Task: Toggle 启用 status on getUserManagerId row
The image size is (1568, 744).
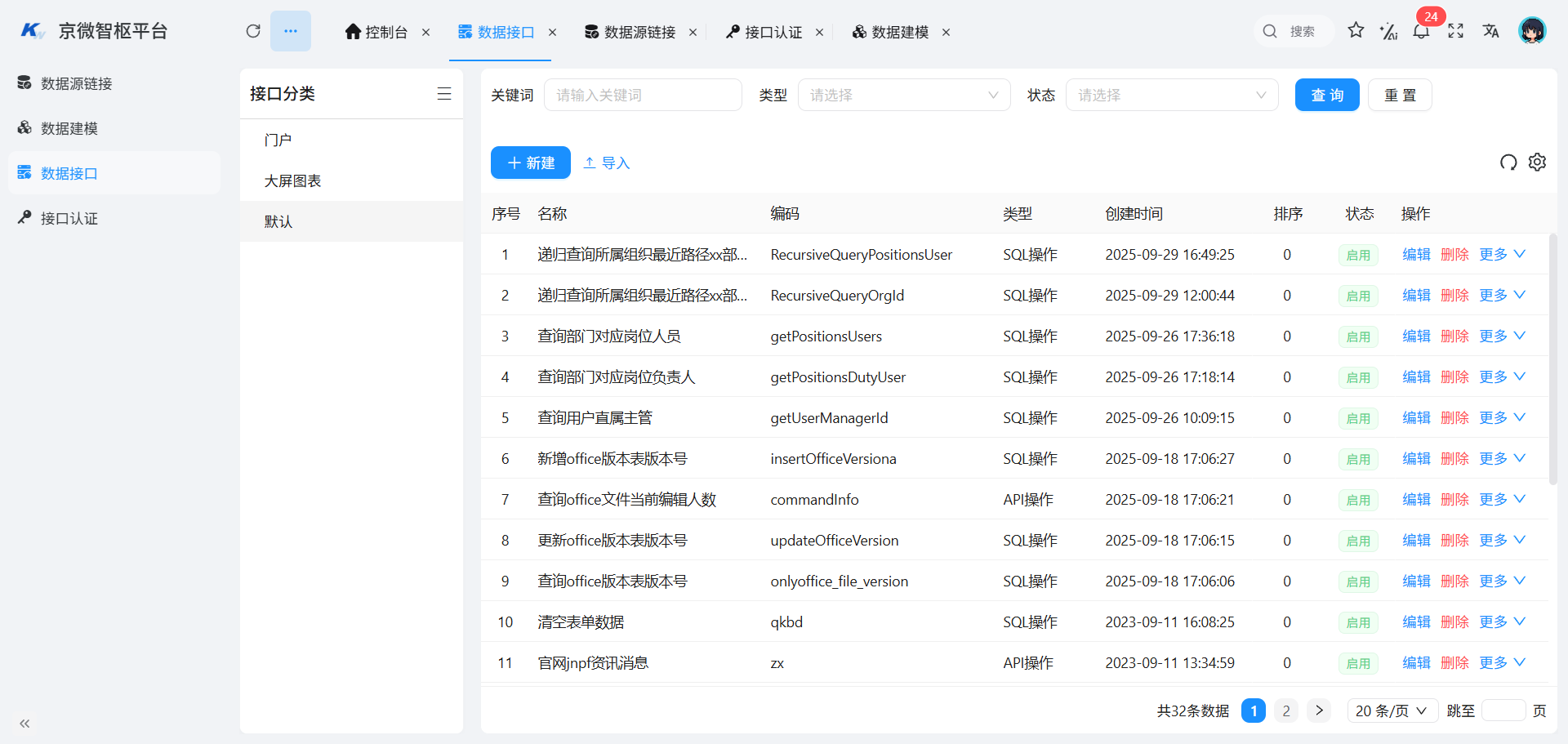Action: point(1357,417)
